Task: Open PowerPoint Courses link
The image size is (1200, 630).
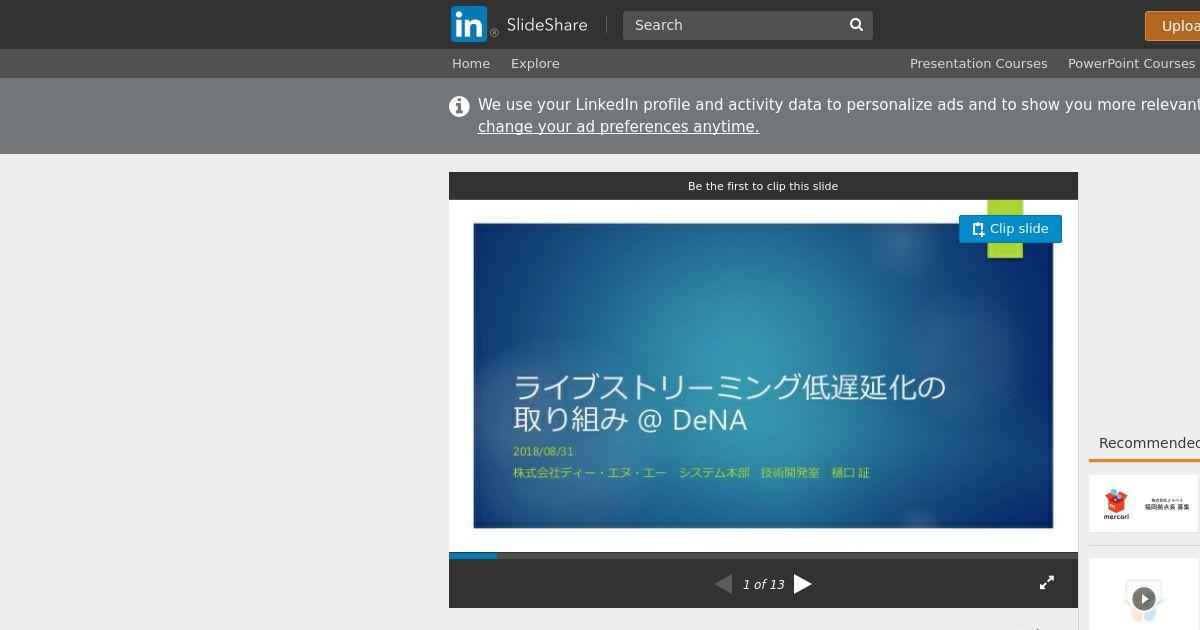Action: pos(1131,63)
